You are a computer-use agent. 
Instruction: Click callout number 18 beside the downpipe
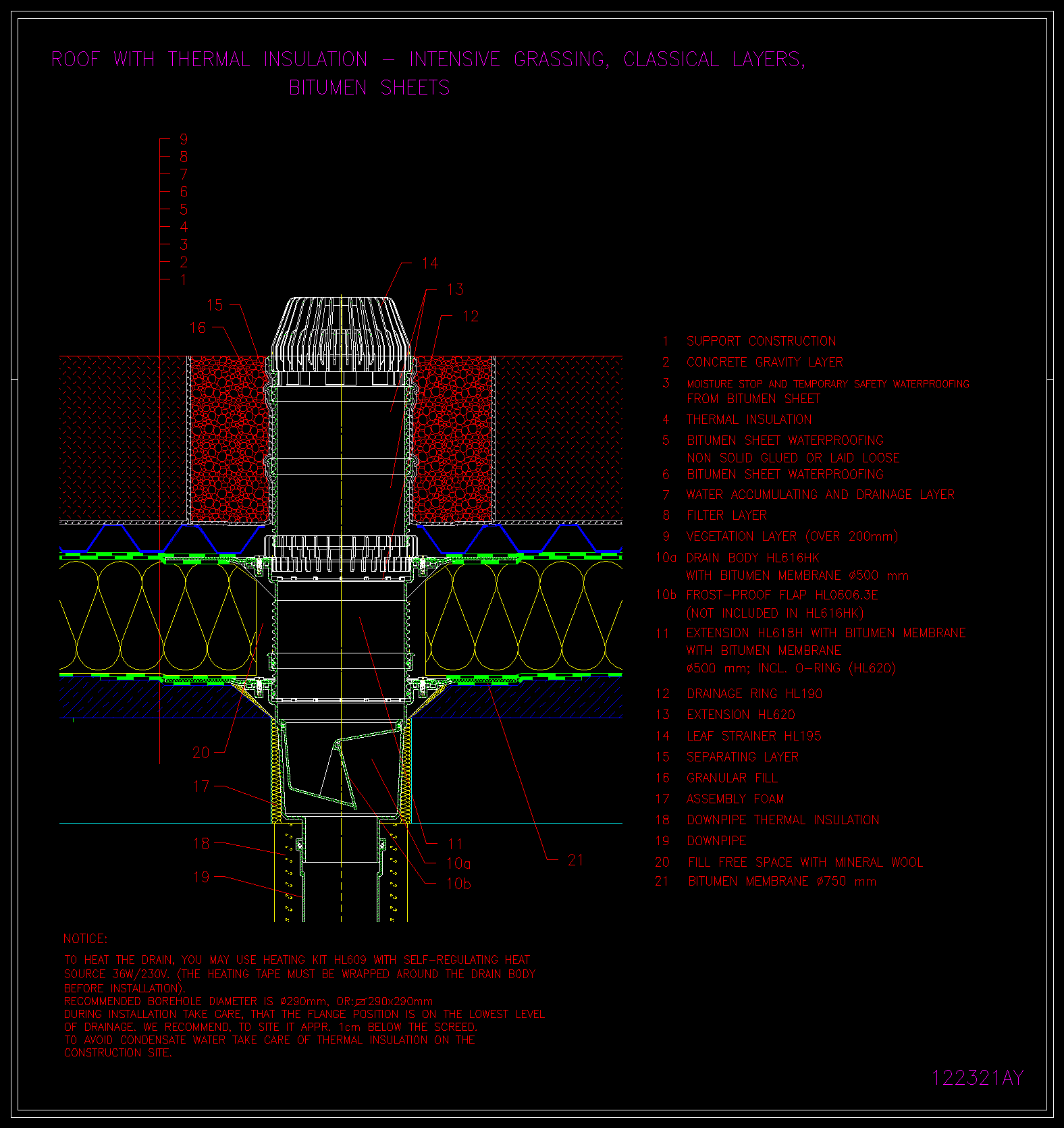click(201, 844)
